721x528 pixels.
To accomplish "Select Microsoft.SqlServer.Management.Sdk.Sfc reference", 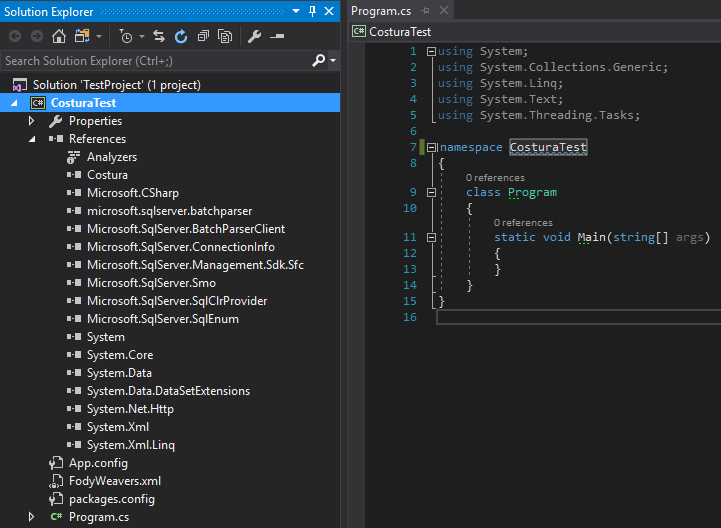I will (195, 264).
